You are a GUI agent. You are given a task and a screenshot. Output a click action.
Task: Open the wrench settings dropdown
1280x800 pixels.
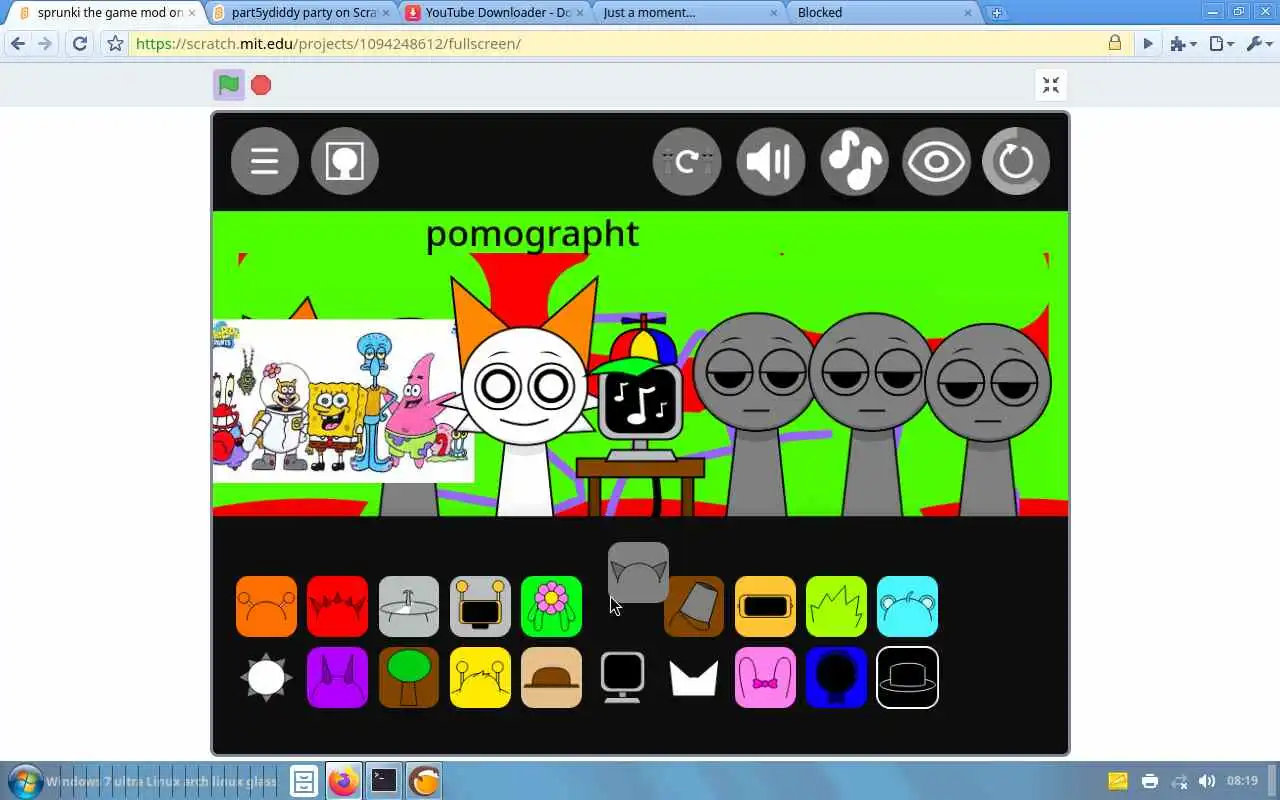[1258, 44]
